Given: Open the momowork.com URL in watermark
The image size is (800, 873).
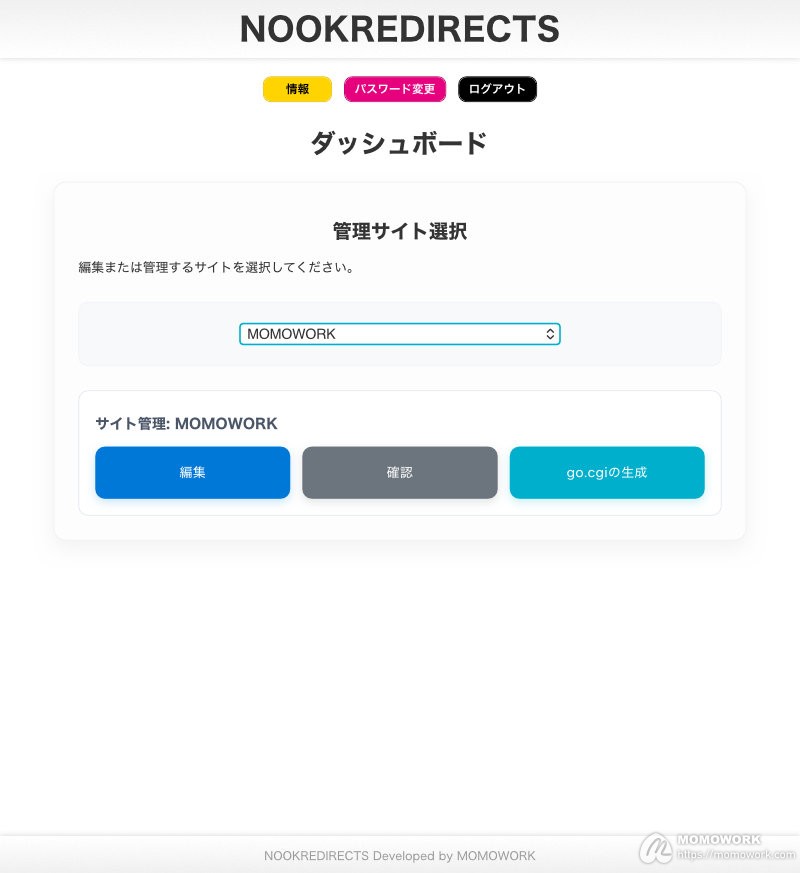Looking at the screenshot, I should [735, 855].
